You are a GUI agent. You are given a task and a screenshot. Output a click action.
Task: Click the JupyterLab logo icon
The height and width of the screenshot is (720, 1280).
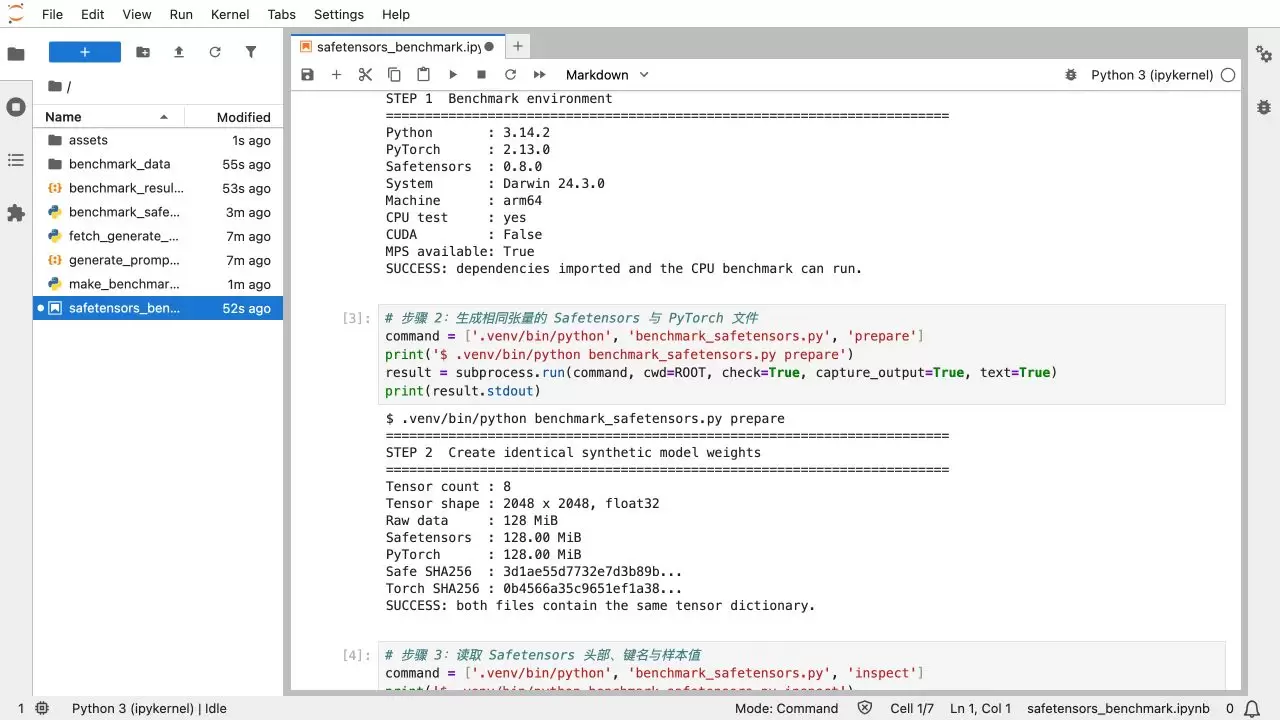pos(16,14)
